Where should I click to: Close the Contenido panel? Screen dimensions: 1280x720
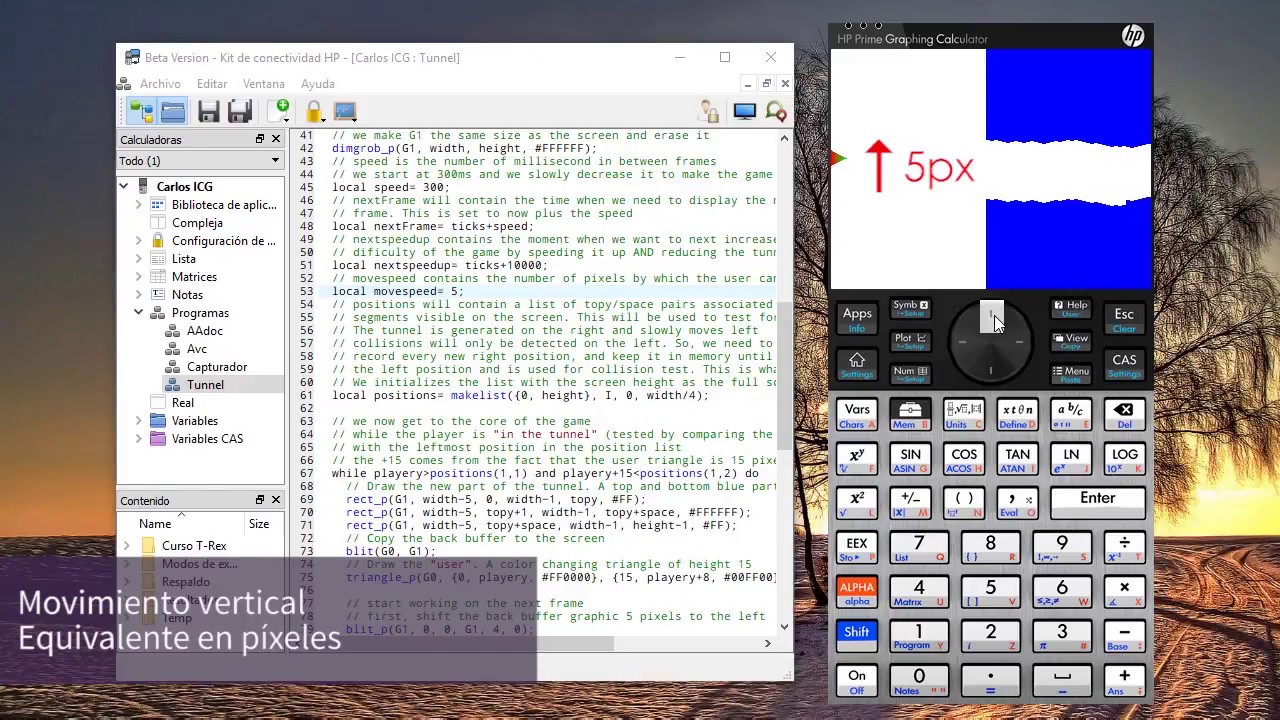pos(276,500)
